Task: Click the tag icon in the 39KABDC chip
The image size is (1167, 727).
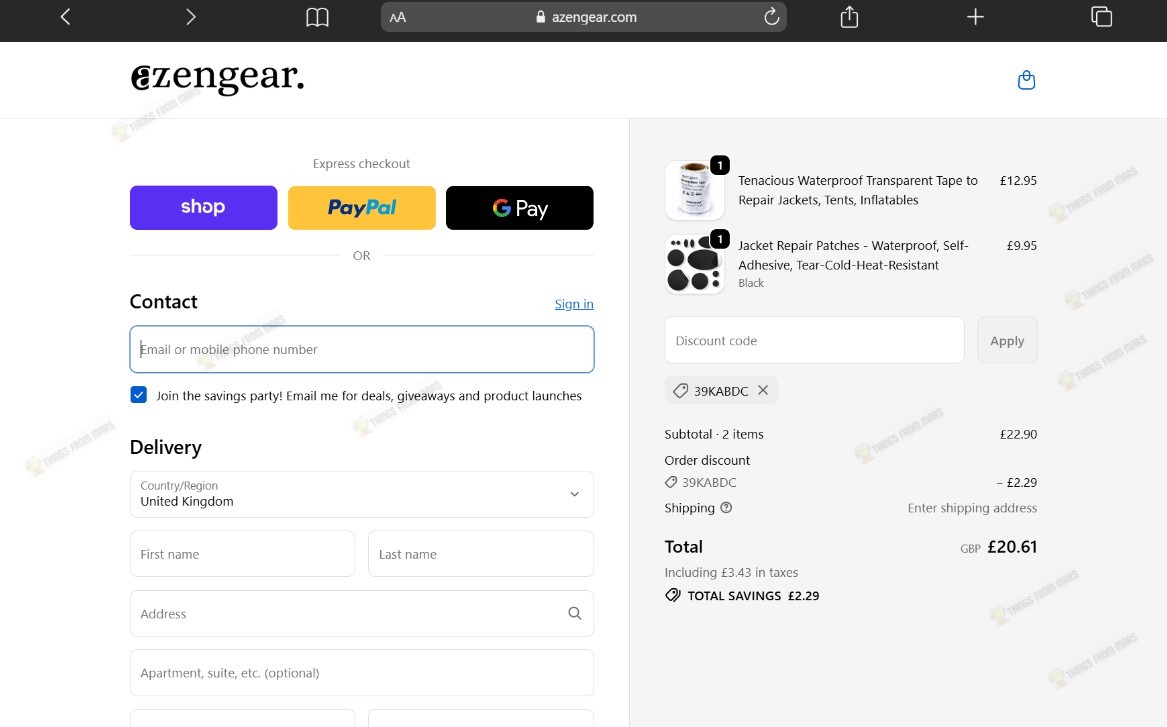Action: (x=680, y=391)
